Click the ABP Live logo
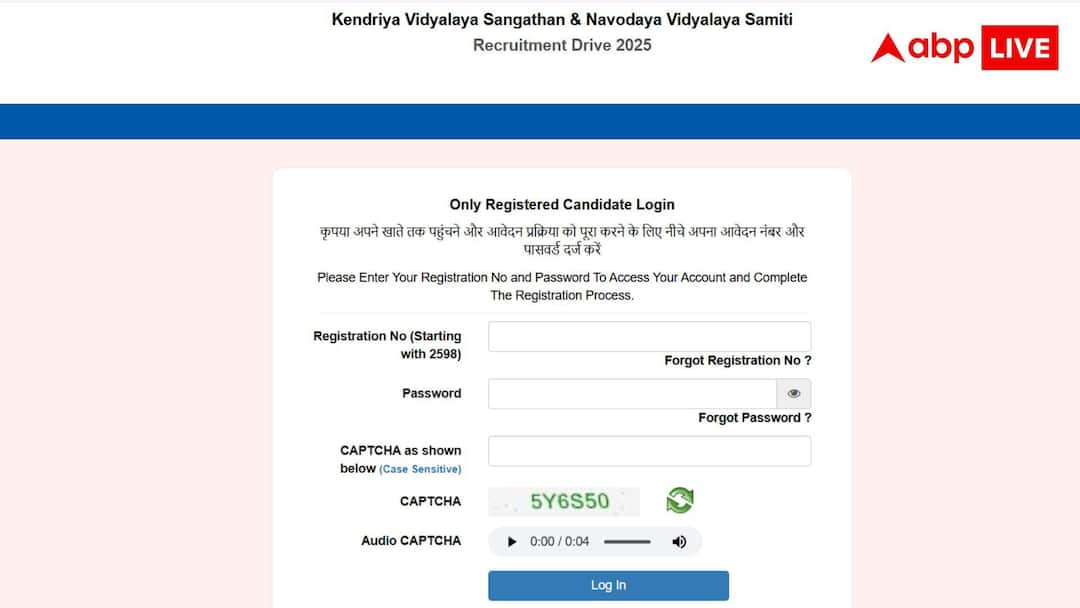 tap(964, 48)
